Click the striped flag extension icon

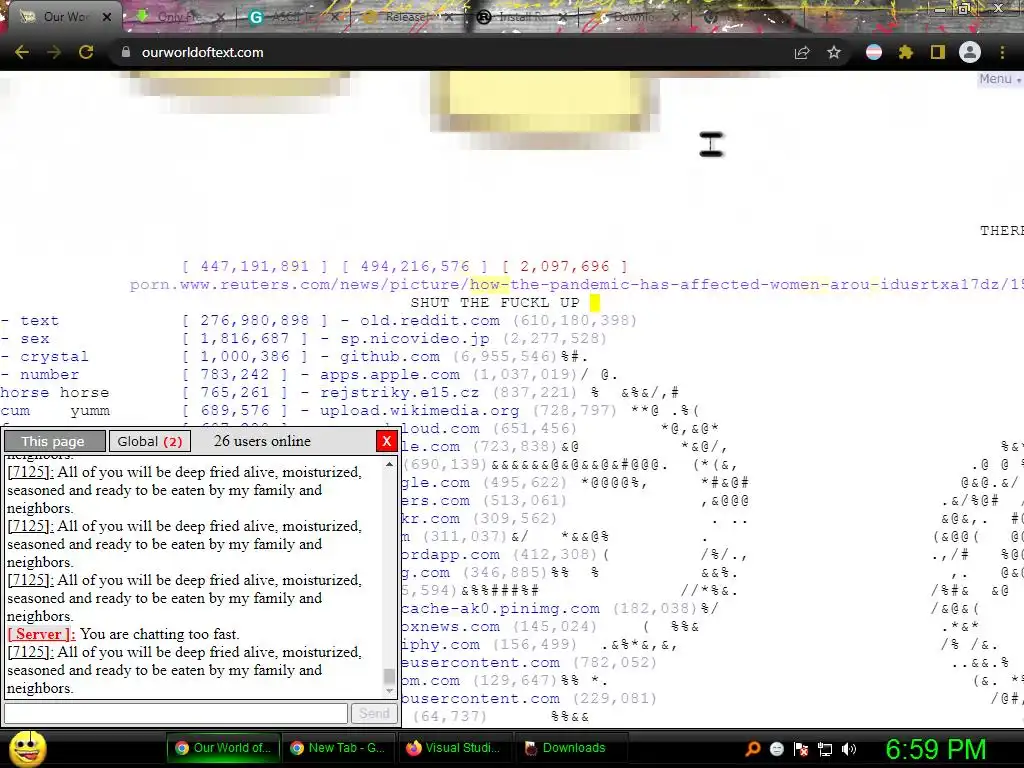click(874, 52)
